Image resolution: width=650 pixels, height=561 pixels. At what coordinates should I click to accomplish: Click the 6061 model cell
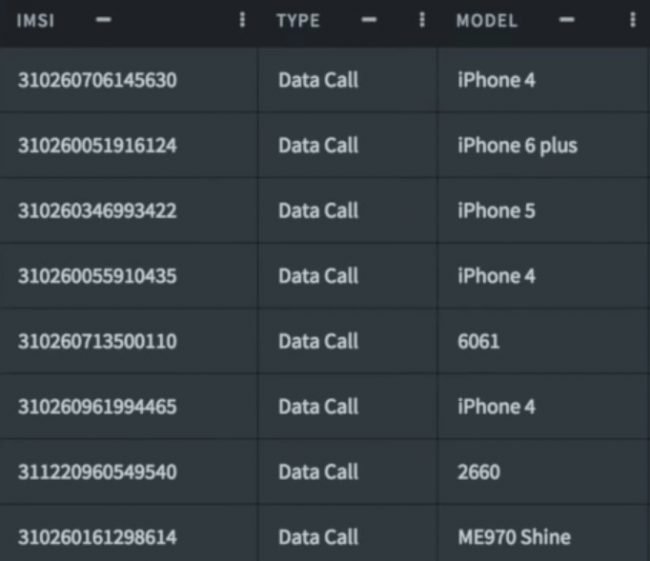[x=479, y=341]
